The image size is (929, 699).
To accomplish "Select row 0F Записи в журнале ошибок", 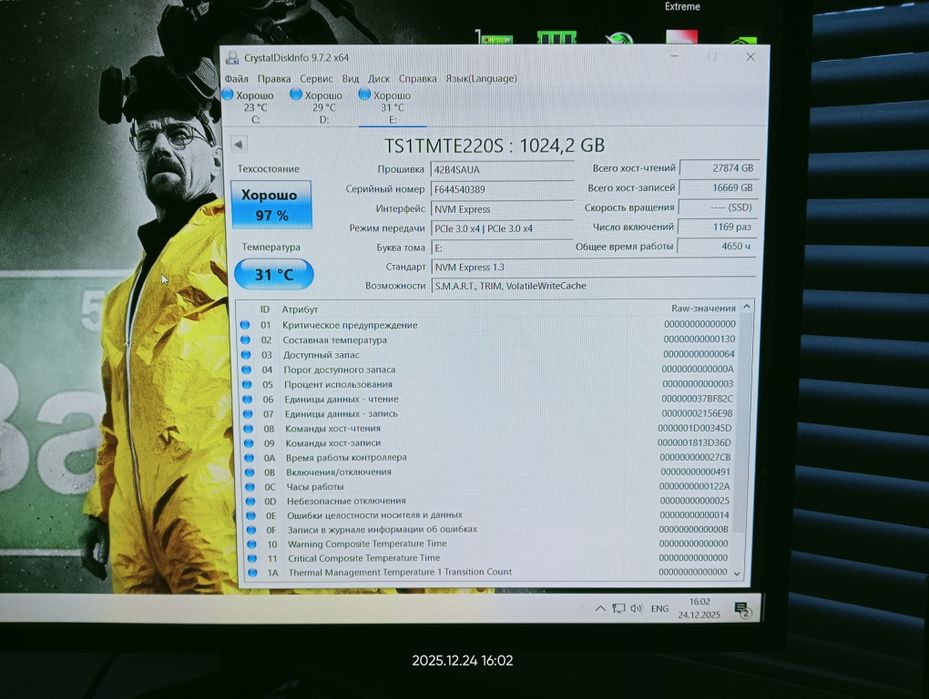I will pos(489,530).
